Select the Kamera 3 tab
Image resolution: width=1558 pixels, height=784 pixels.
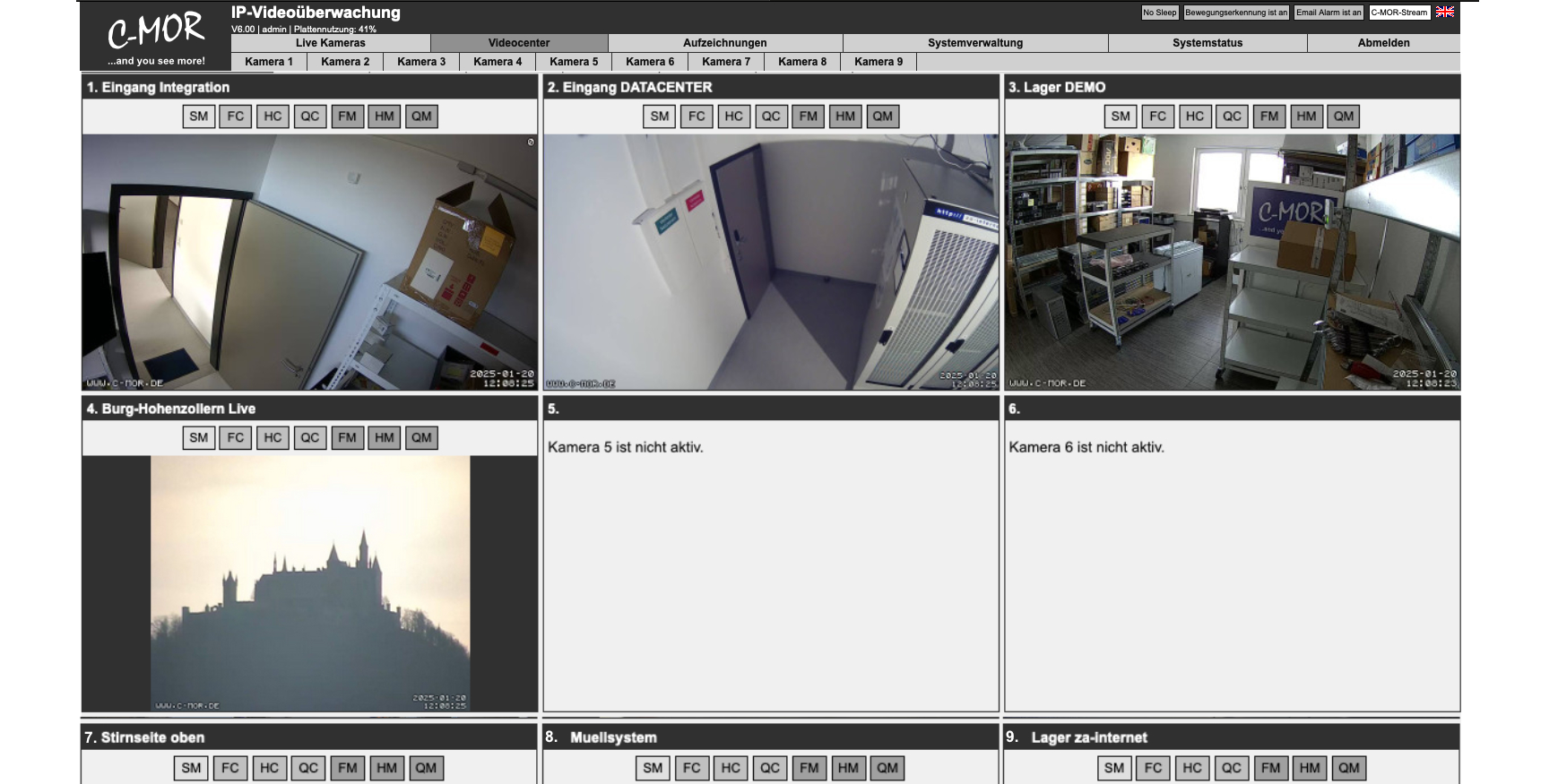[x=421, y=62]
